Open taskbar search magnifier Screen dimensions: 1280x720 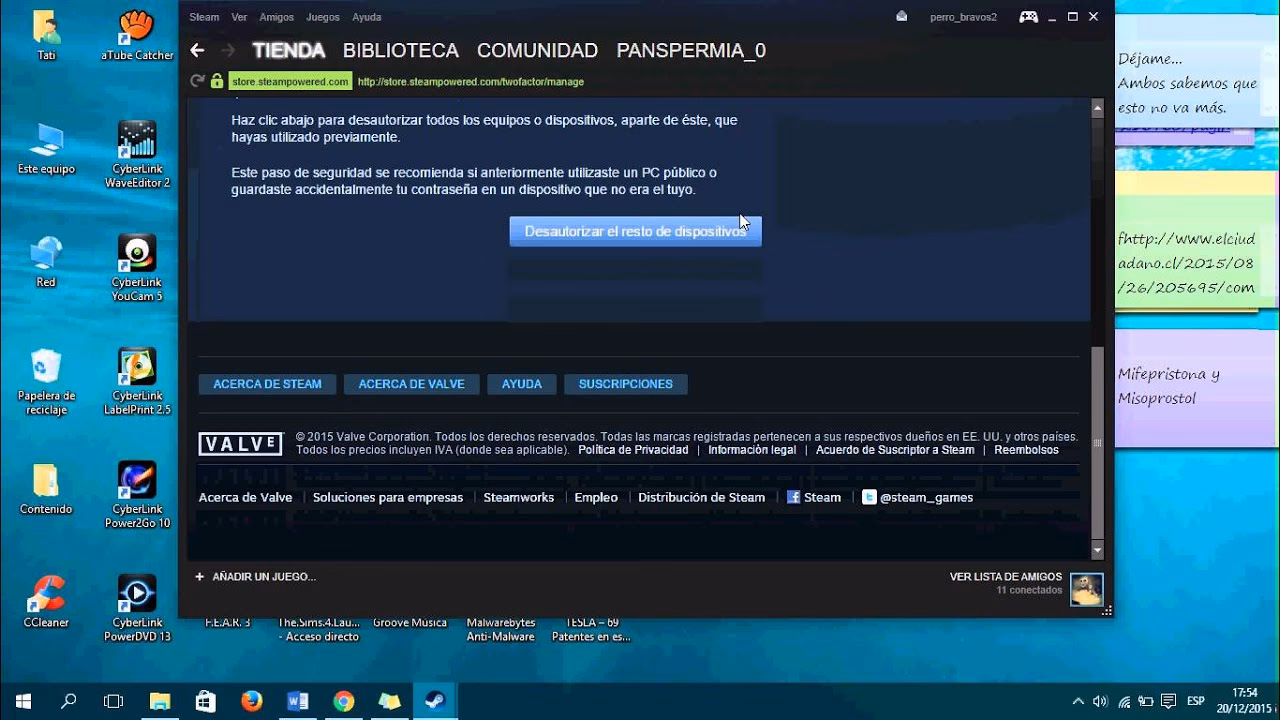[68, 701]
